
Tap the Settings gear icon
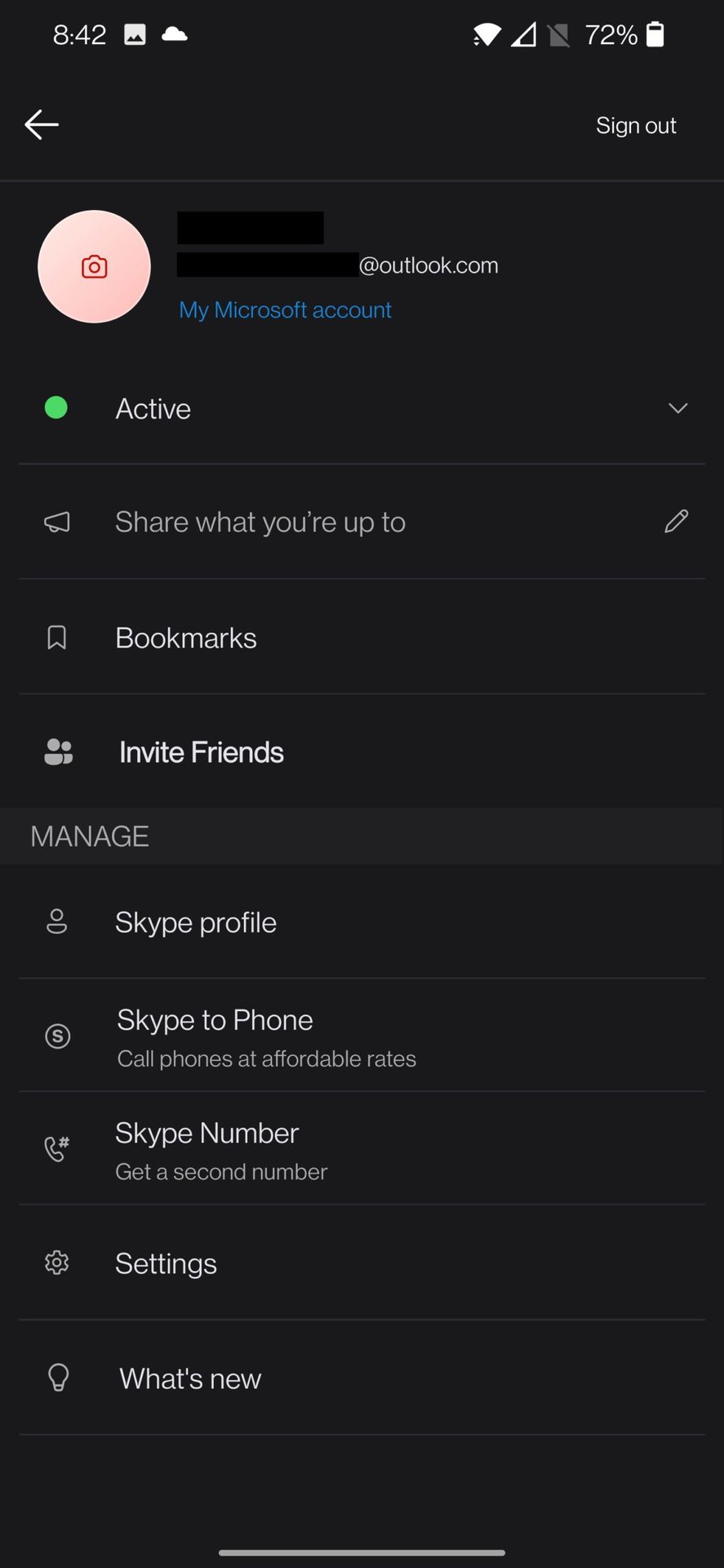pyautogui.click(x=57, y=1263)
